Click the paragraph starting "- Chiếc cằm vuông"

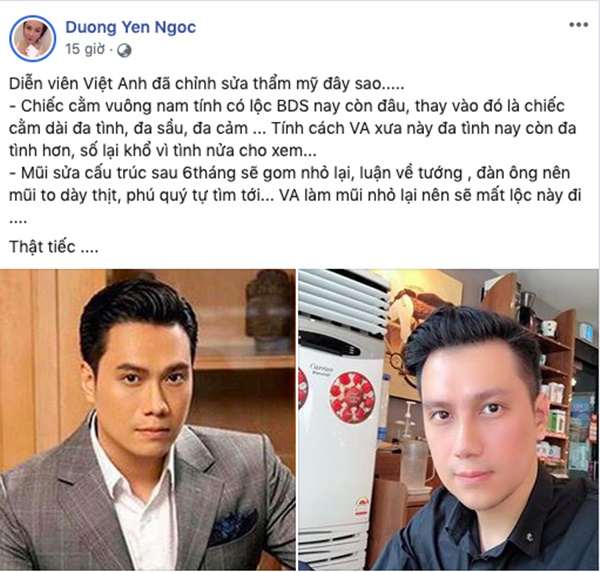292,129
